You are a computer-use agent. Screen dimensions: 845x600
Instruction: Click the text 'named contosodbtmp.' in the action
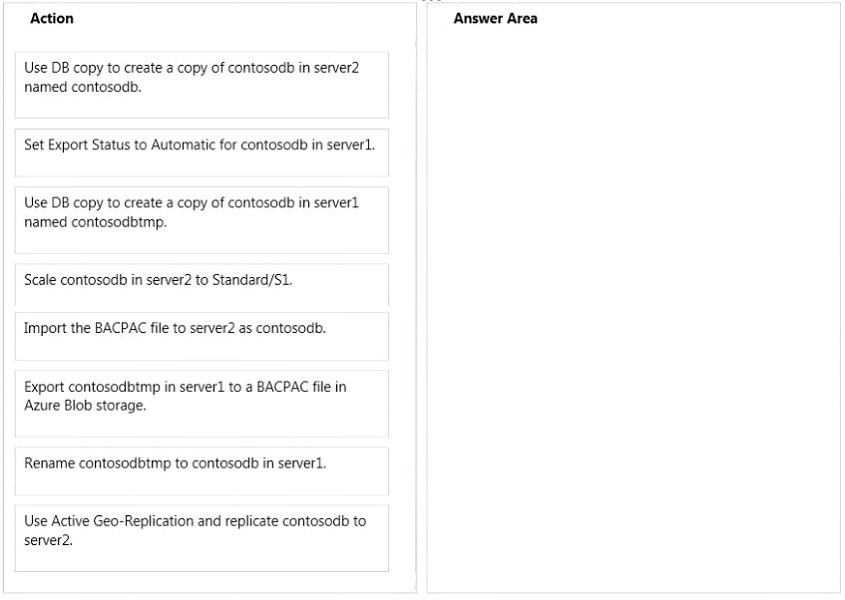(x=95, y=222)
